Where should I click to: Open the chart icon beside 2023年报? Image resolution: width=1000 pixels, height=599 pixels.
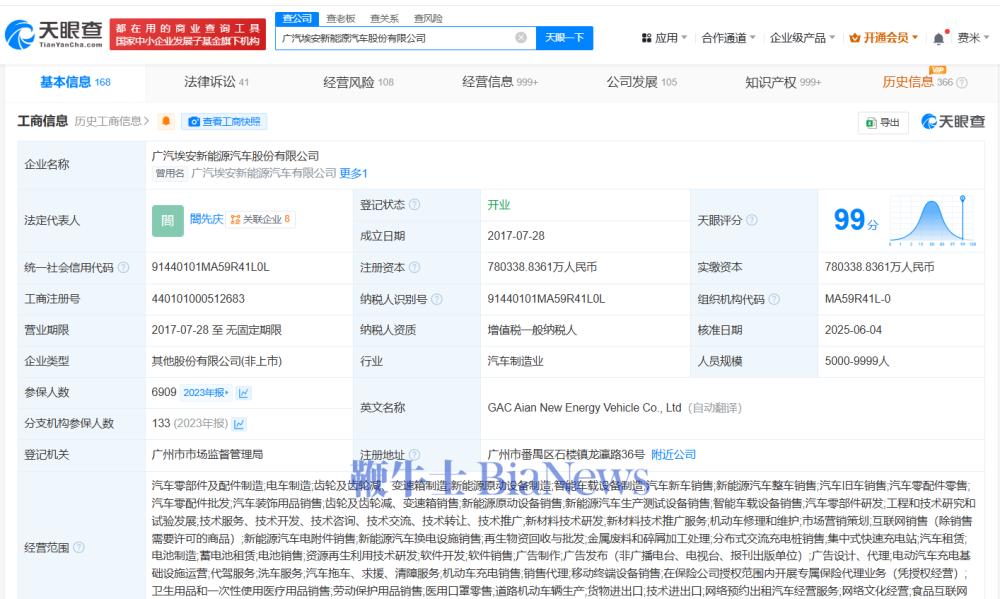pos(243,393)
